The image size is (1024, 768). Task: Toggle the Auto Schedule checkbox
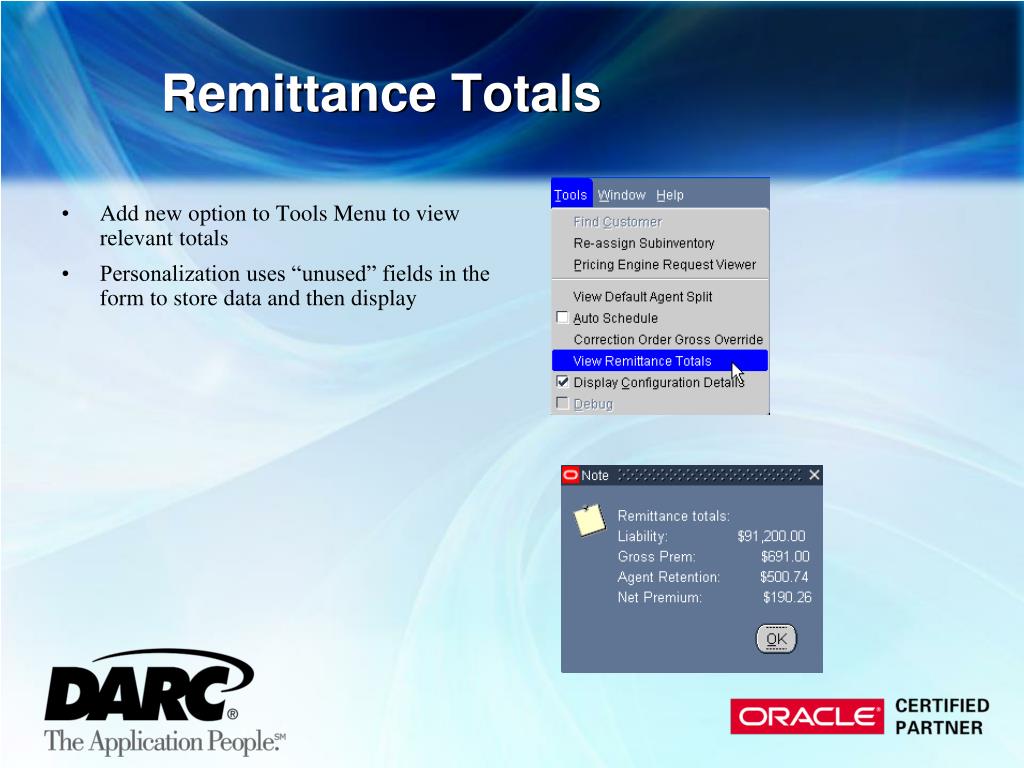[x=562, y=317]
